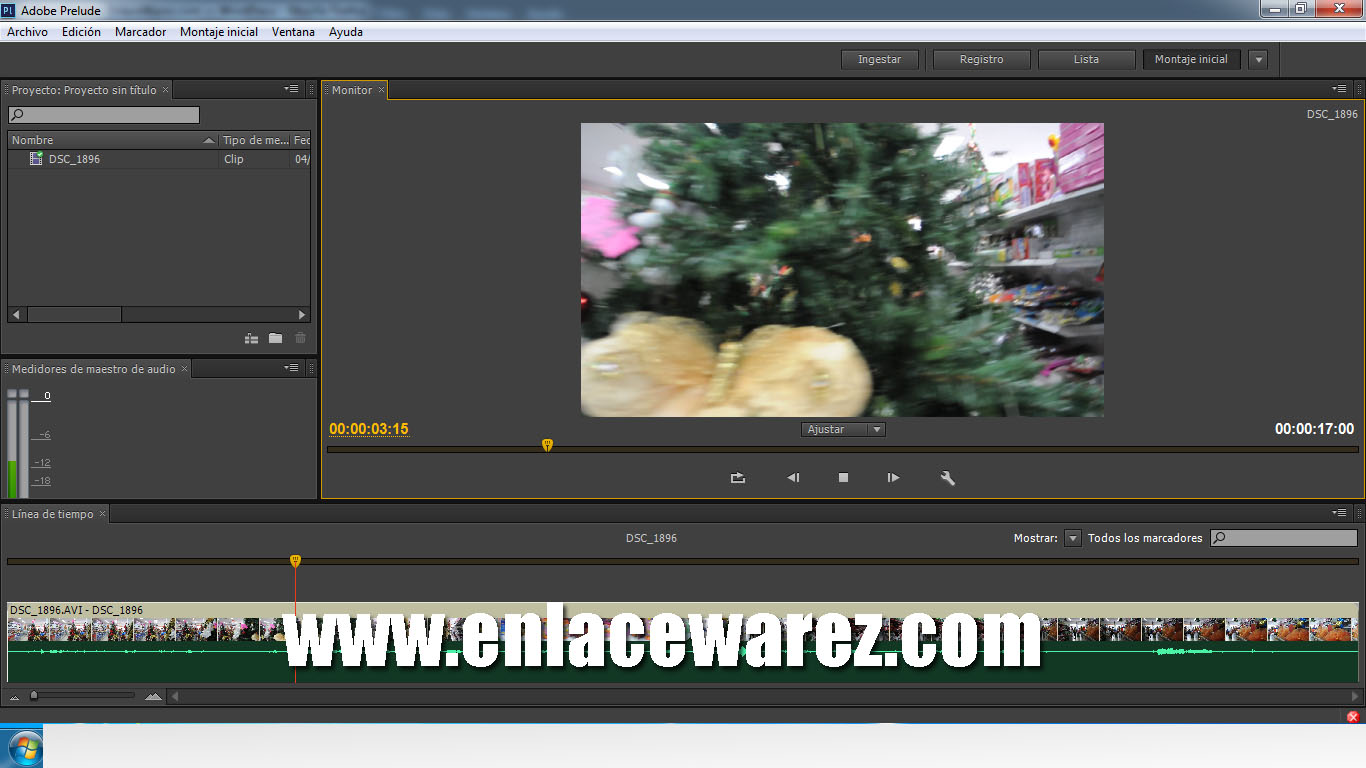Click the magnifier icon in Project search
Screen dimensions: 1366x768
pos(17,115)
